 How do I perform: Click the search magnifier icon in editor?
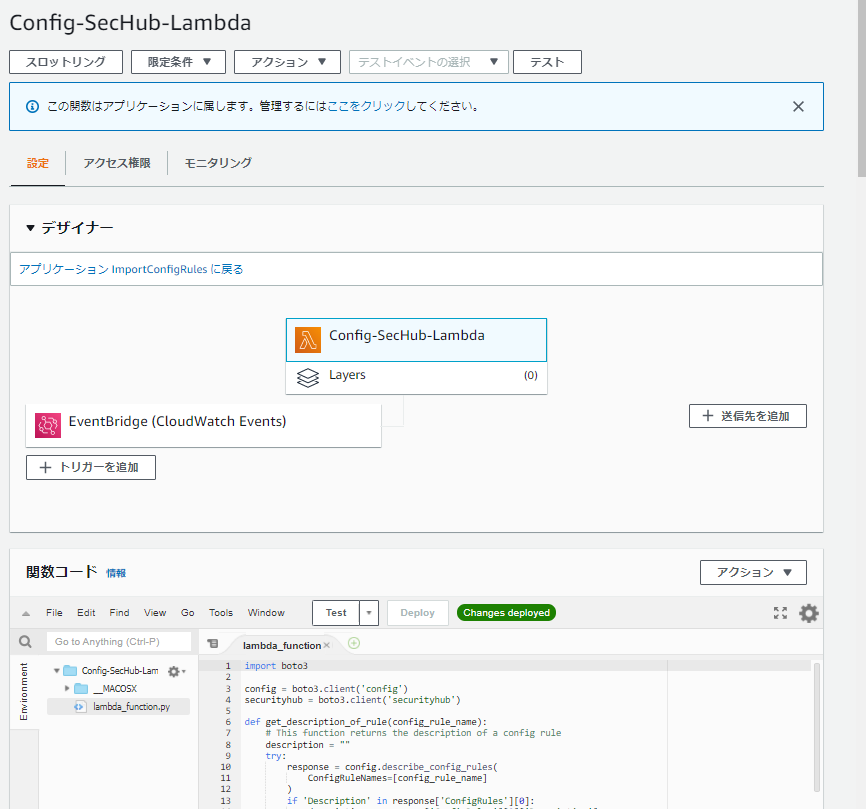[x=25, y=642]
